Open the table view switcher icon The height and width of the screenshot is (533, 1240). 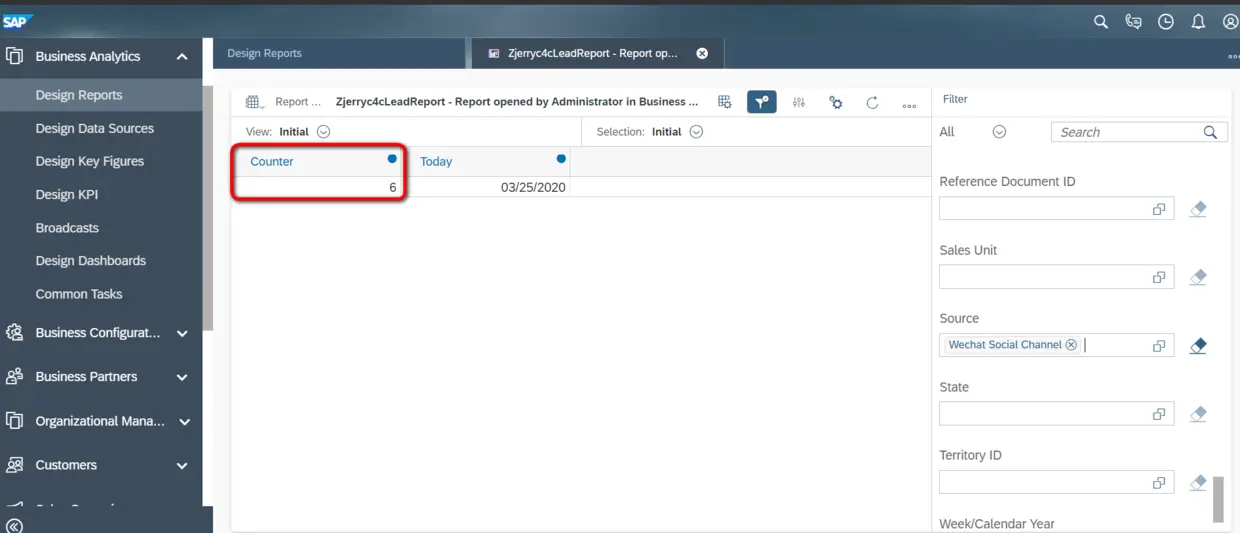(254, 102)
